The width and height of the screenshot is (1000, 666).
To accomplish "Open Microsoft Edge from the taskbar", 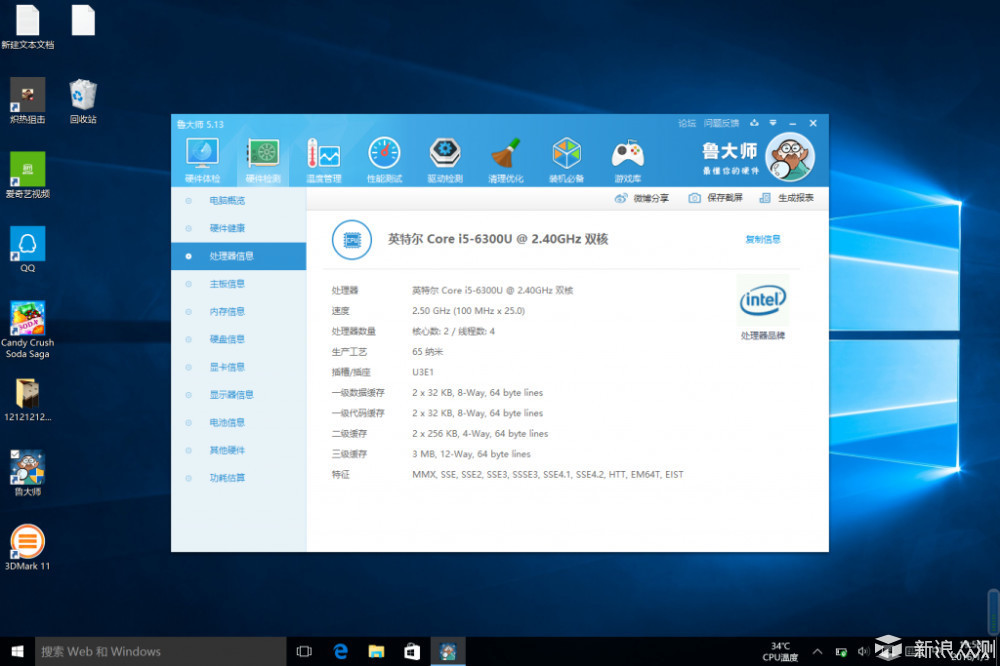I will (x=340, y=651).
